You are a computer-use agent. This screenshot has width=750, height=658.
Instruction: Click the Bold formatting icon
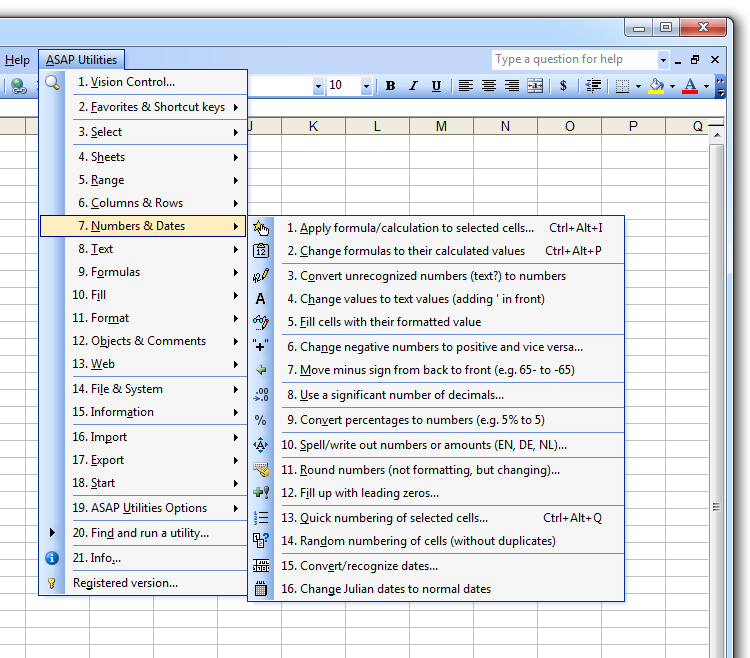click(x=390, y=86)
